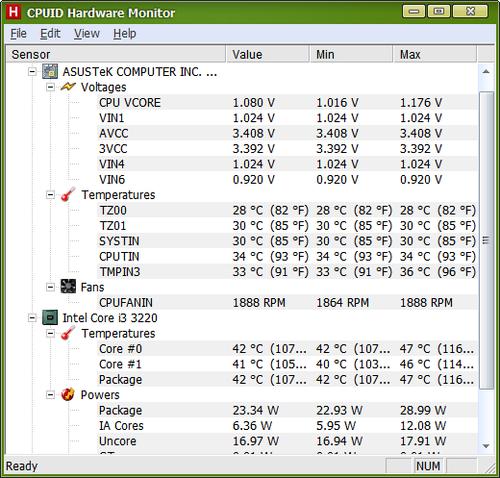Click the ASUSTeK motherboard icon
Image resolution: width=500 pixels, height=478 pixels.
(x=50, y=72)
